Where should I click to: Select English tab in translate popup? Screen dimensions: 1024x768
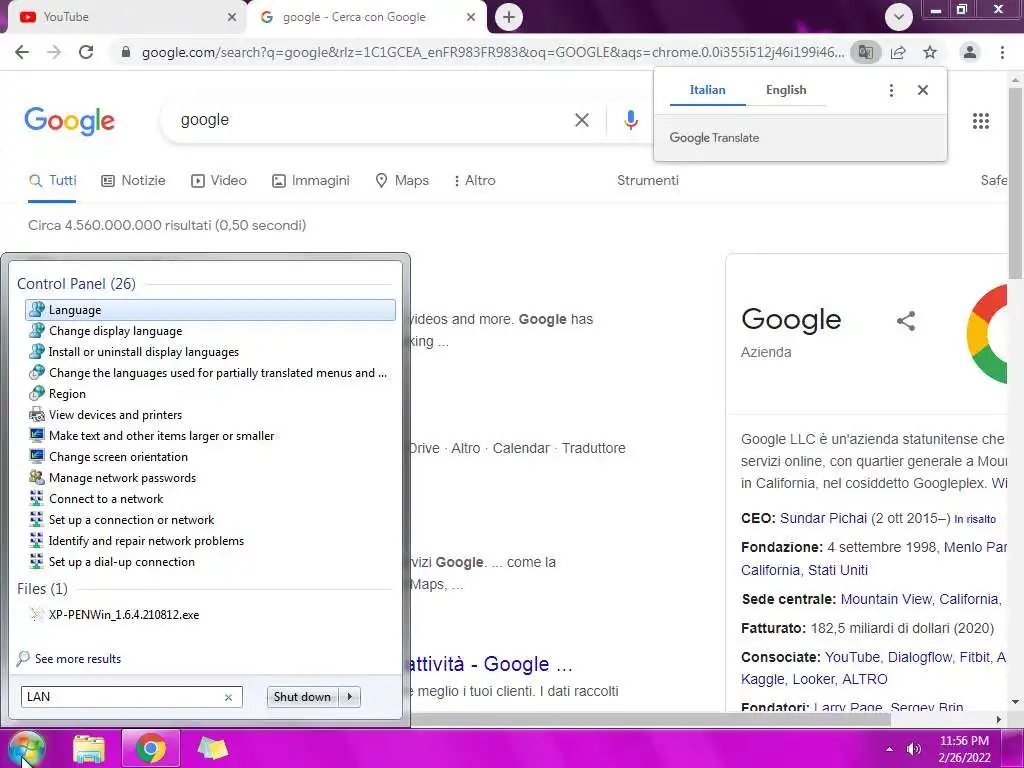786,90
